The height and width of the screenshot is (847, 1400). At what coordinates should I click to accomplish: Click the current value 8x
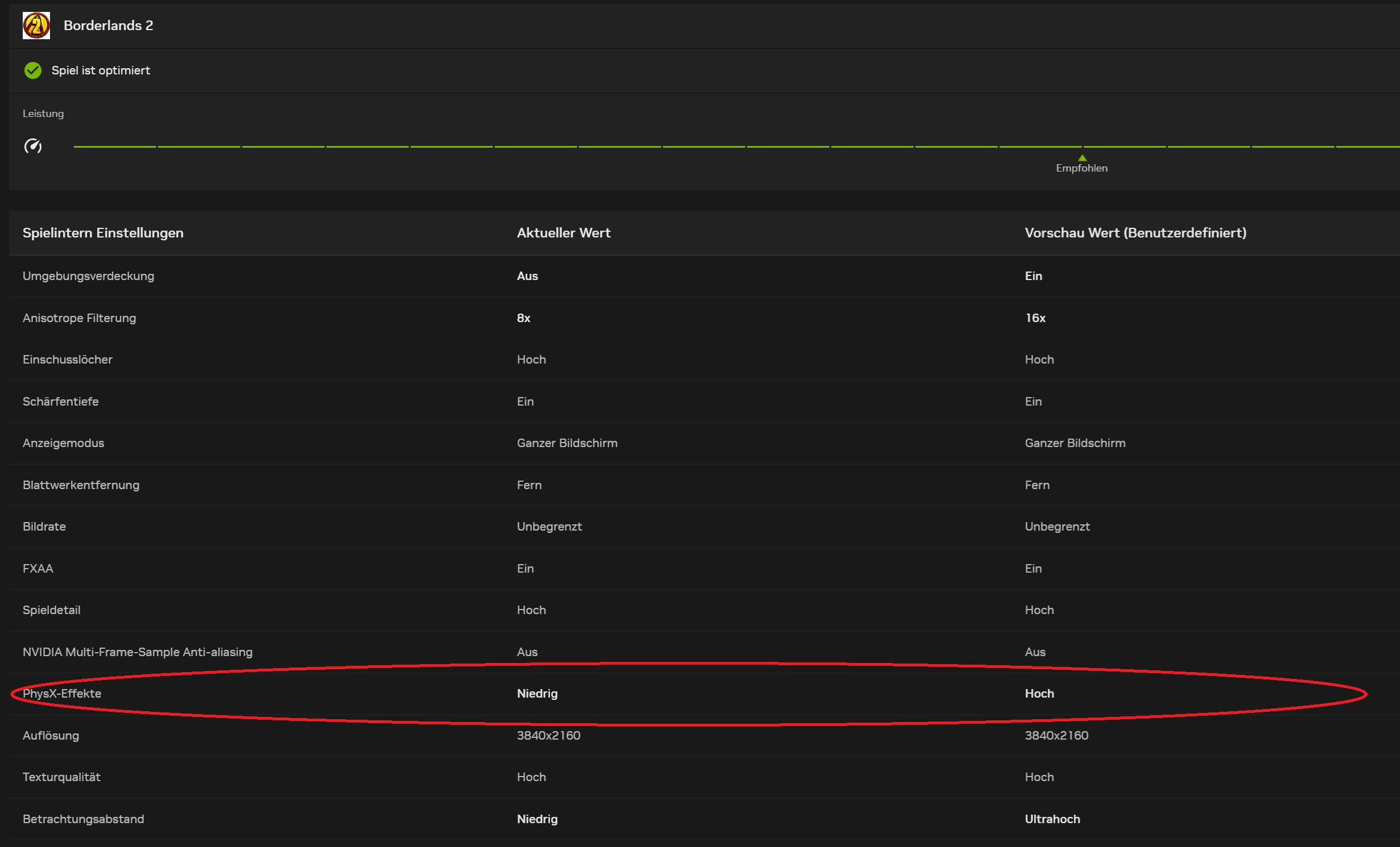[x=523, y=318]
